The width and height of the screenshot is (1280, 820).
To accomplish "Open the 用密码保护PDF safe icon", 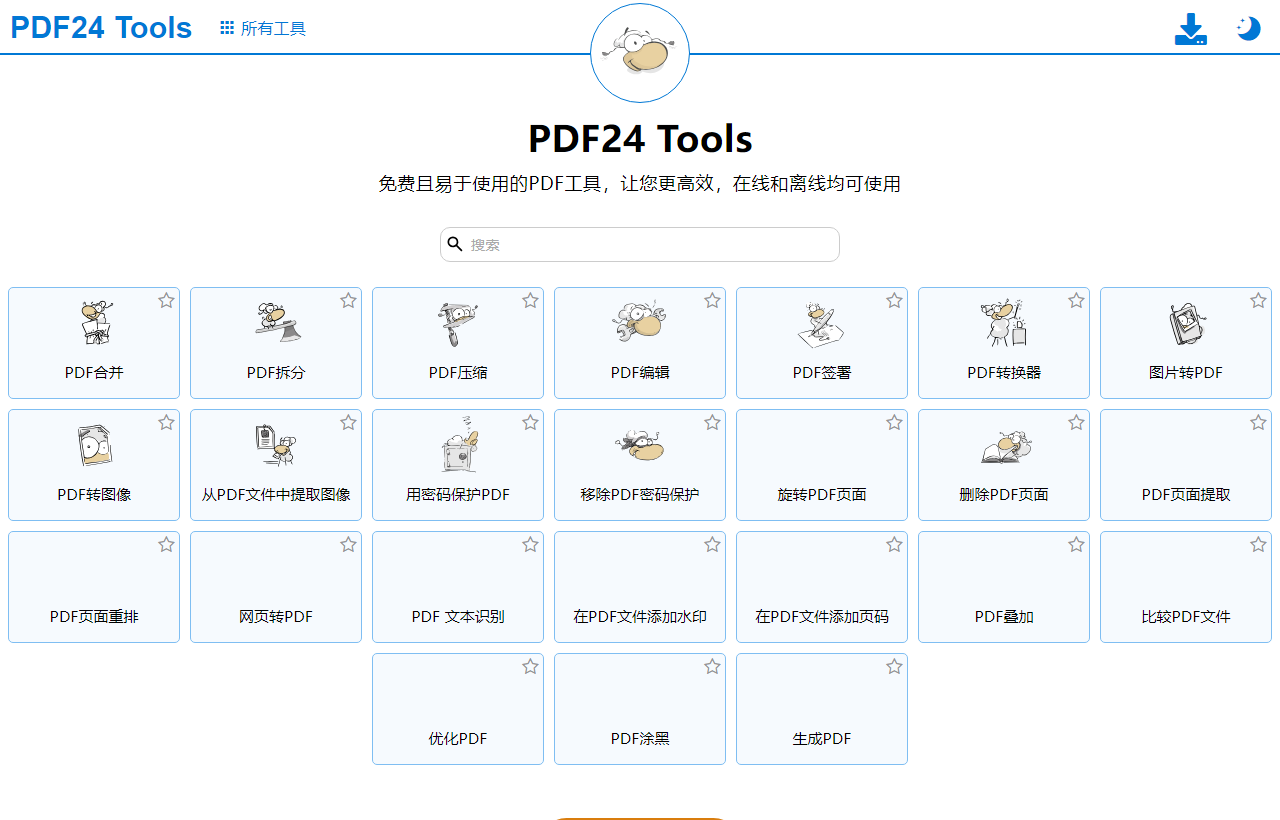I will coord(460,445).
